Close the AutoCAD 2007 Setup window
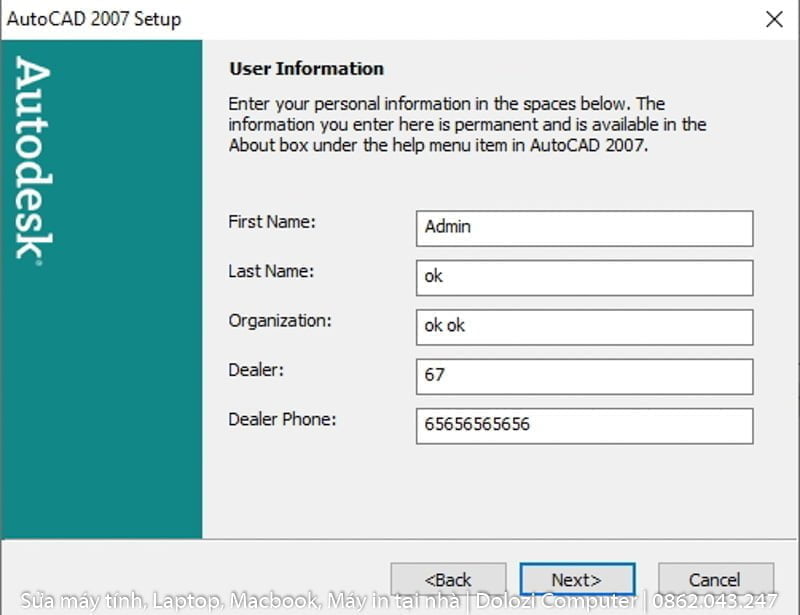This screenshot has height=615, width=800. pyautogui.click(x=773, y=19)
